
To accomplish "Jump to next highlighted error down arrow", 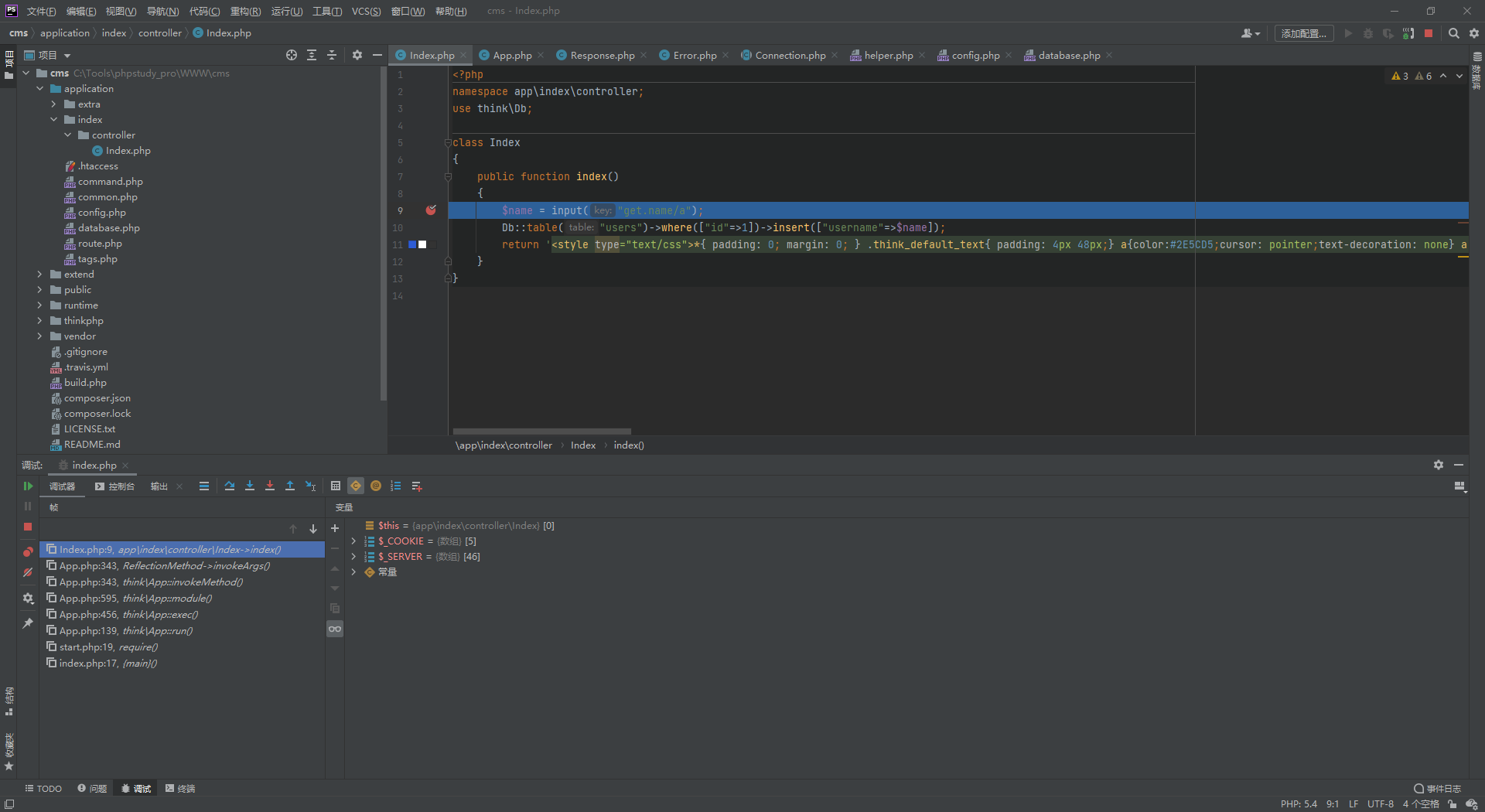I will (x=1459, y=76).
